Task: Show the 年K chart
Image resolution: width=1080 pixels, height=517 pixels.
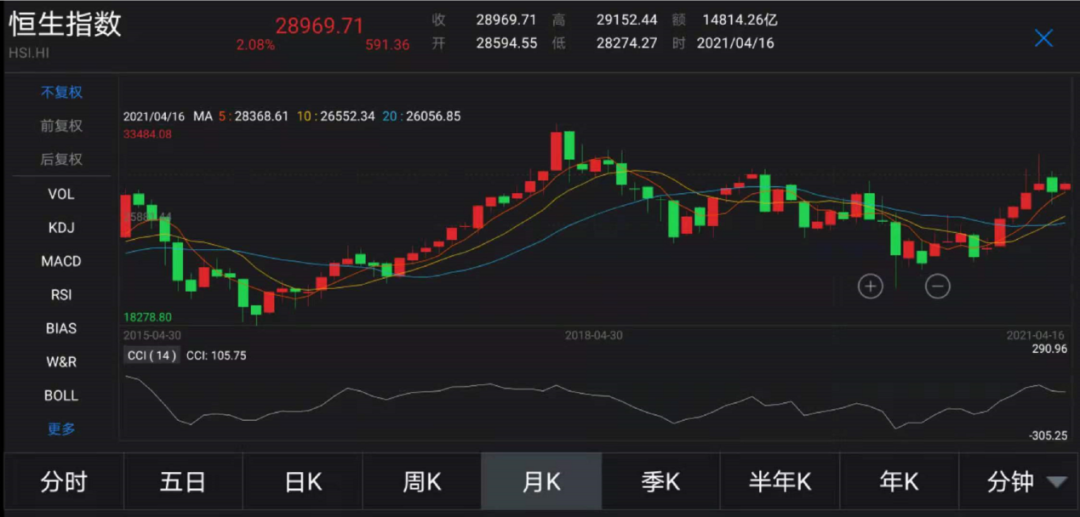Action: click(899, 482)
